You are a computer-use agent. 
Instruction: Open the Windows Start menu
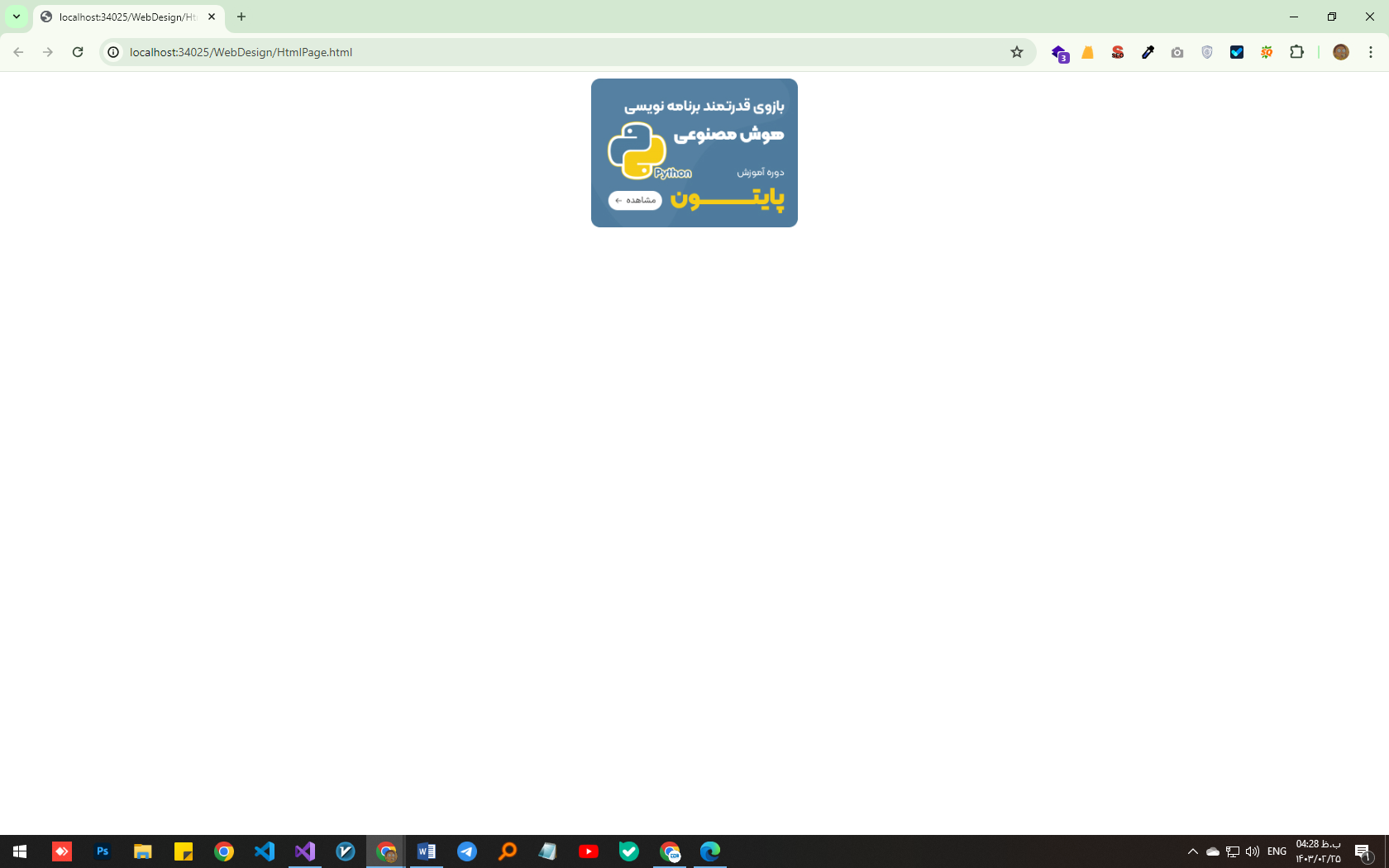(x=20, y=851)
